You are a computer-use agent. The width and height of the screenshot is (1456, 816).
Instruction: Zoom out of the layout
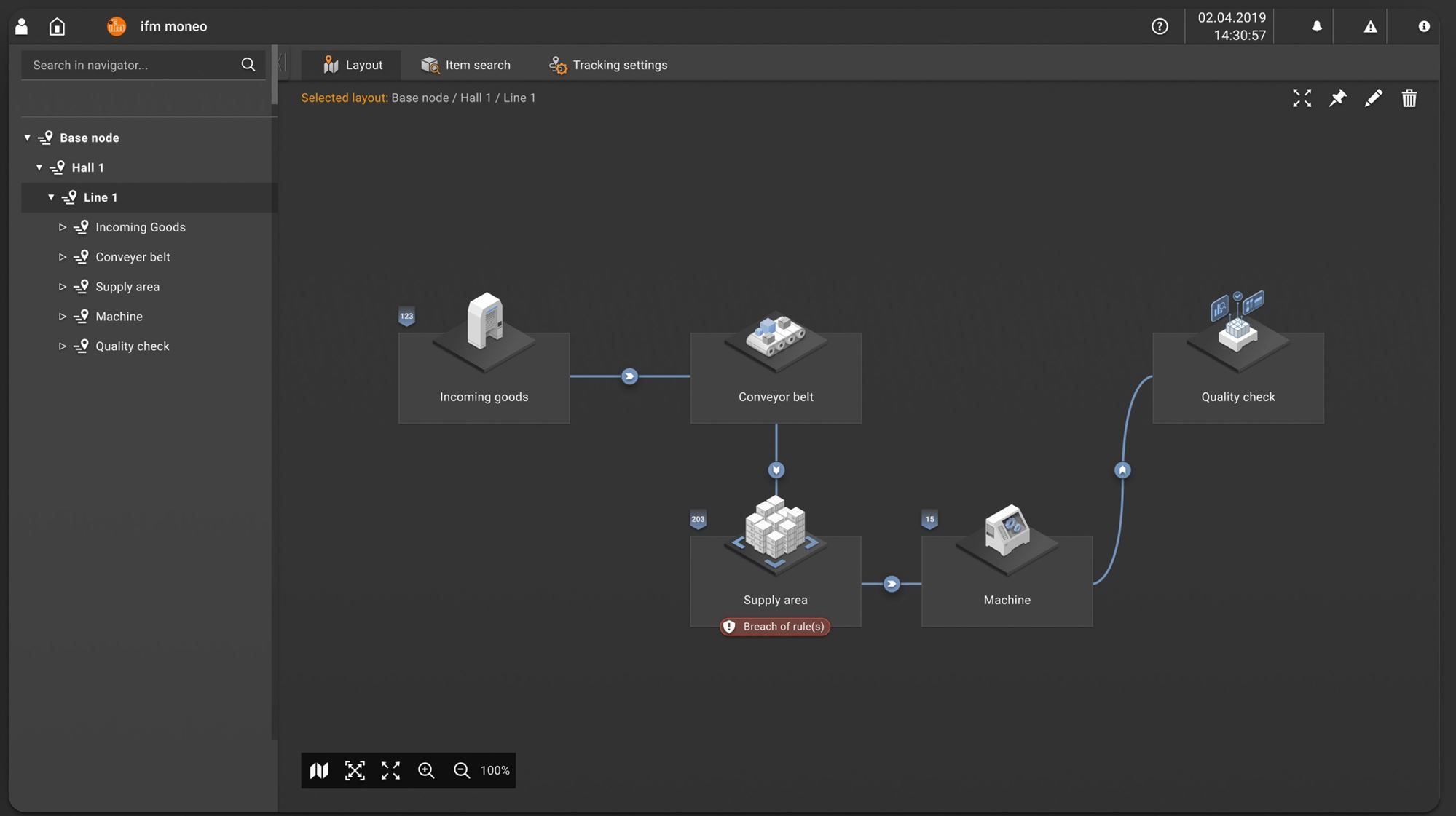click(x=462, y=770)
